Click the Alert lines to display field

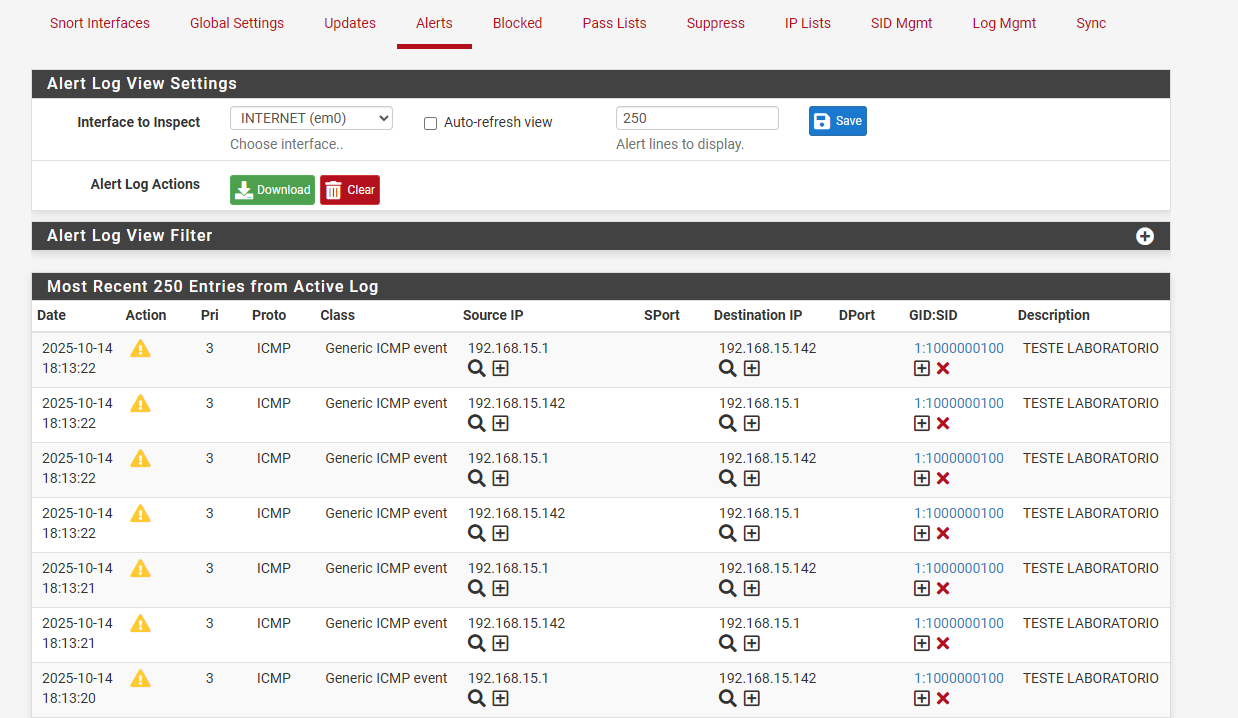[x=697, y=118]
